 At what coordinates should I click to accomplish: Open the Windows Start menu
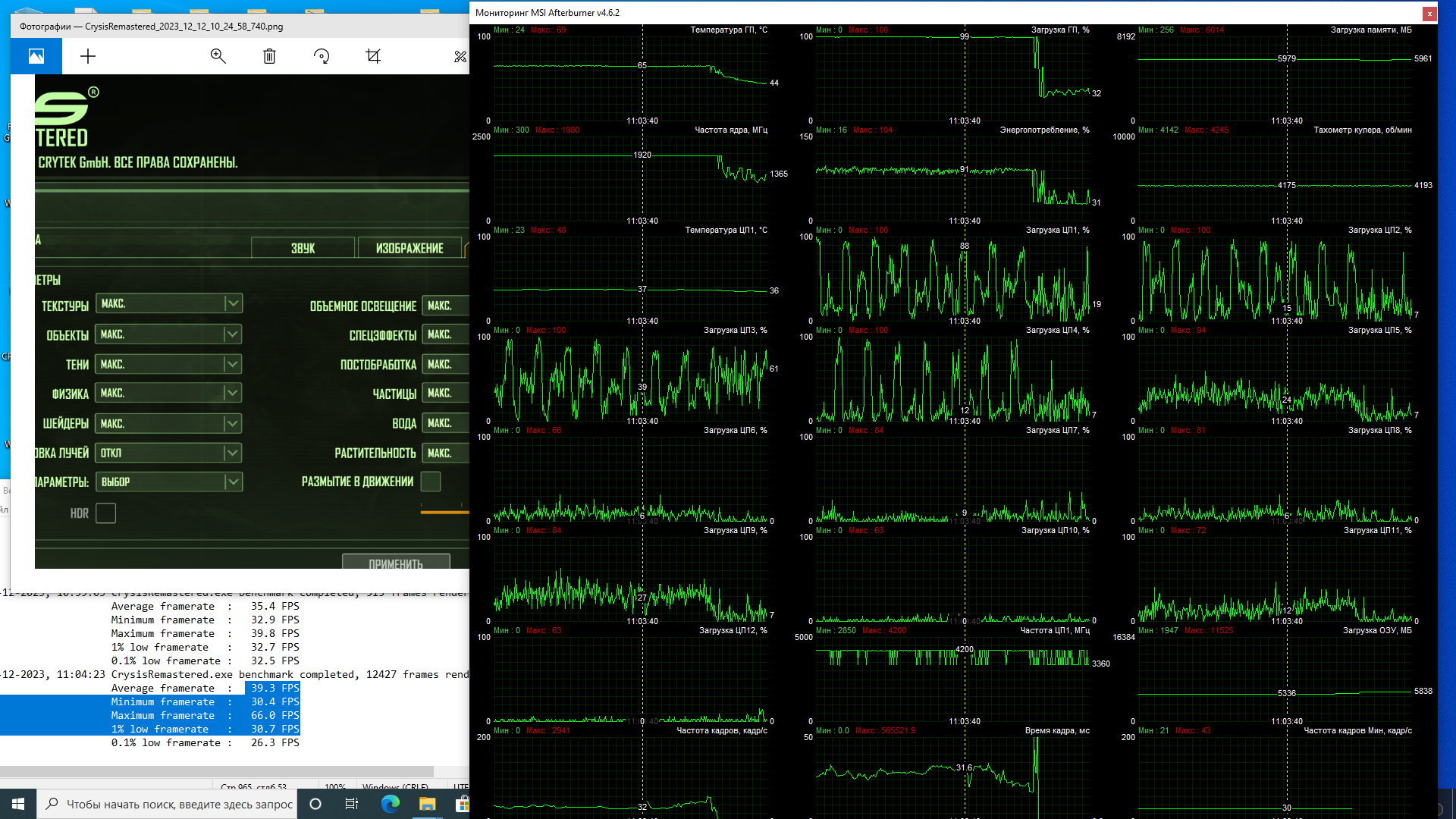[x=18, y=804]
